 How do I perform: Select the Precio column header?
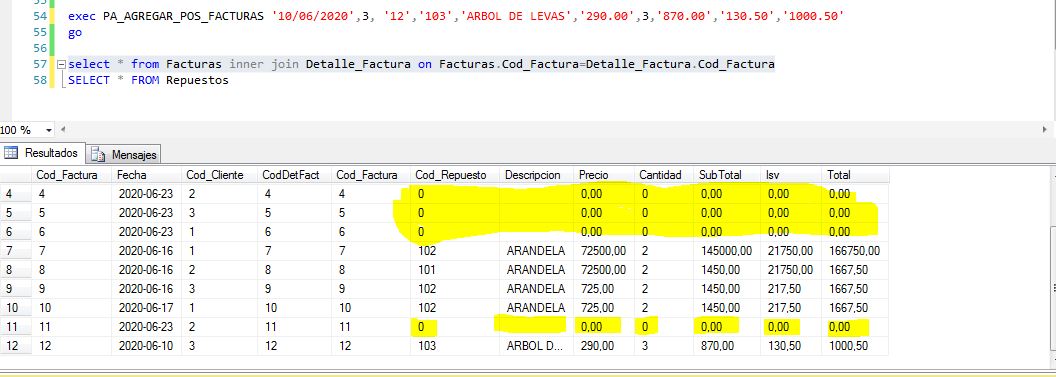pos(604,175)
